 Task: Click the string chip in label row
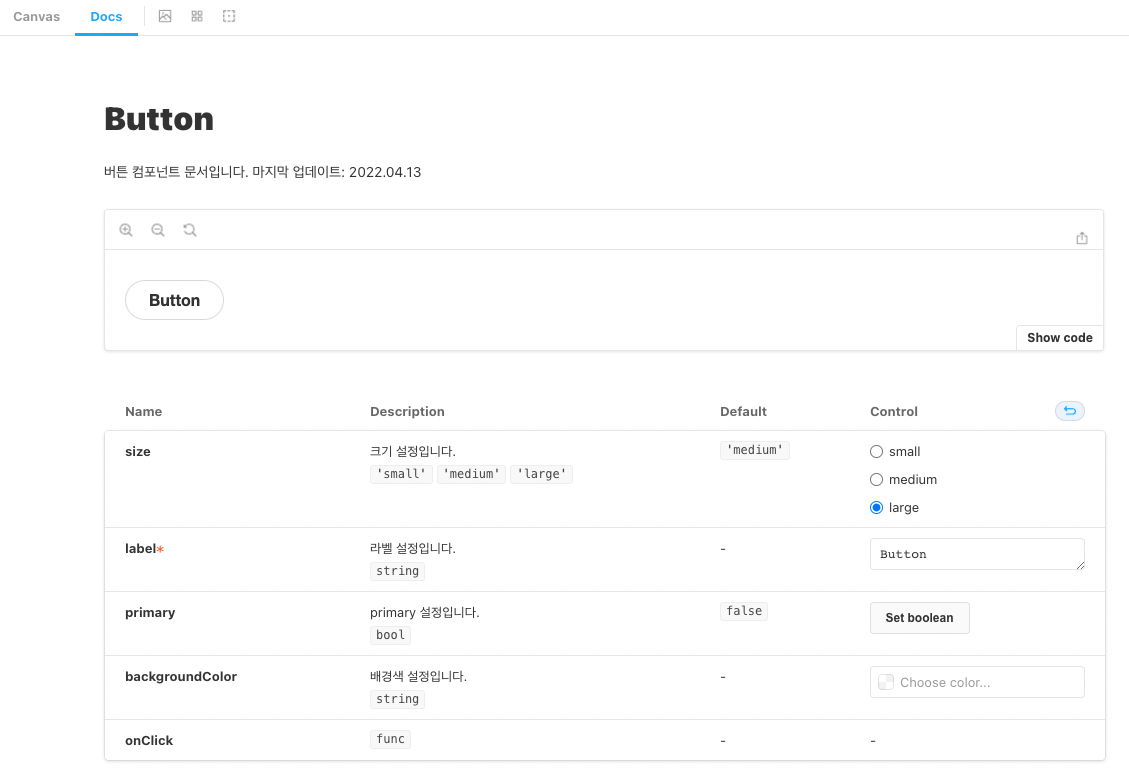pyautogui.click(x=397, y=571)
